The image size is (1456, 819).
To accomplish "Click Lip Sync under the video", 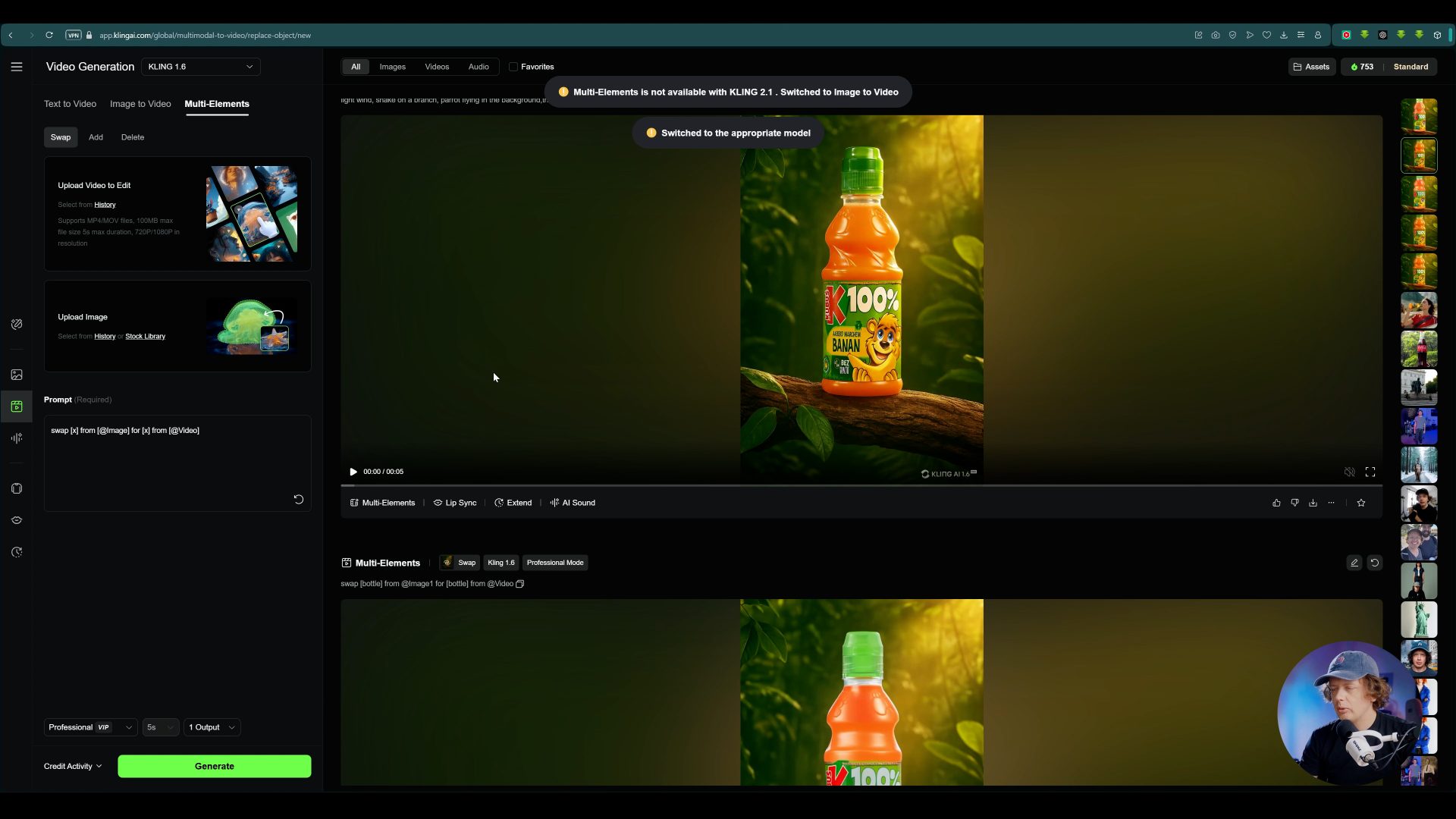I will coord(455,503).
